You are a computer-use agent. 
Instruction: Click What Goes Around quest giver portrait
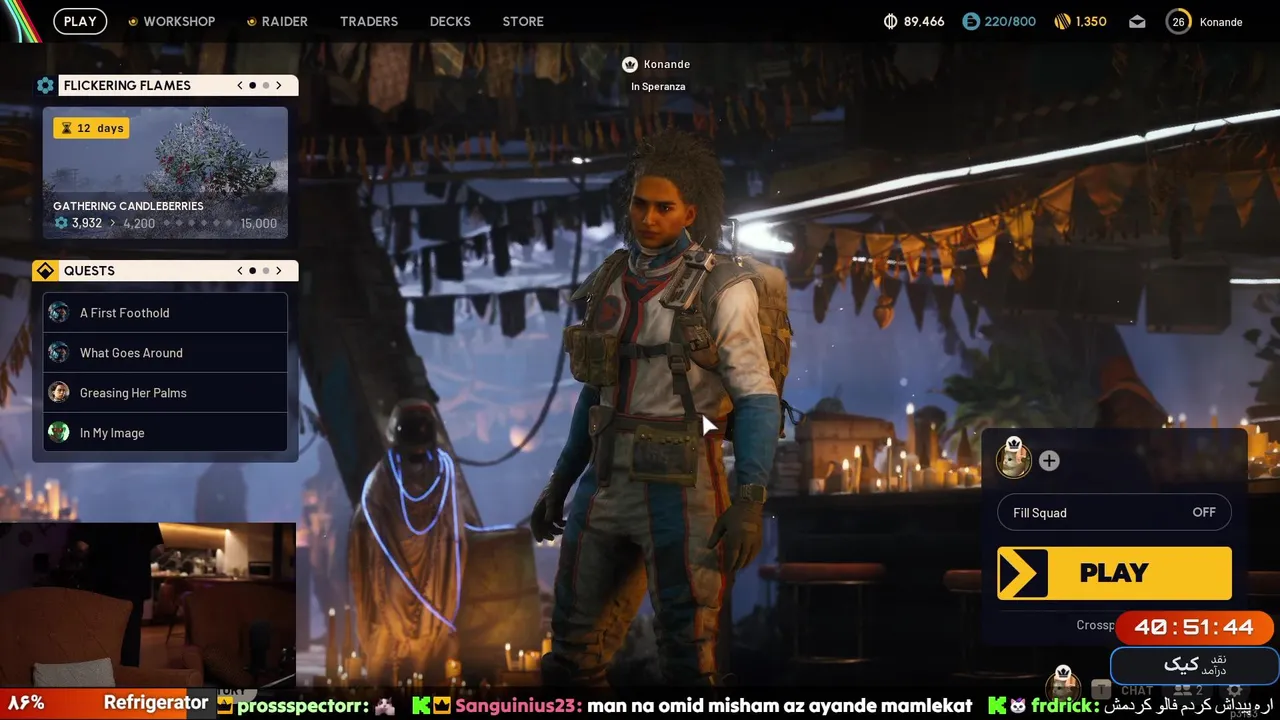pyautogui.click(x=59, y=352)
